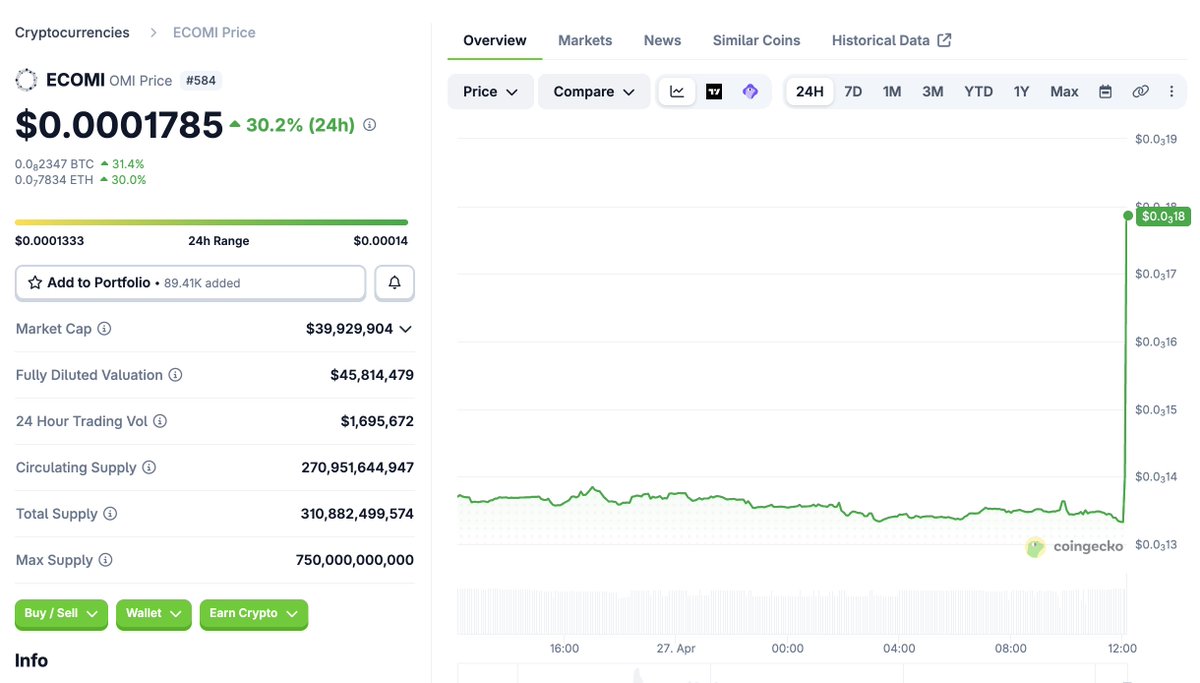
Task: Click the 16:00 time axis label
Action: coord(564,648)
